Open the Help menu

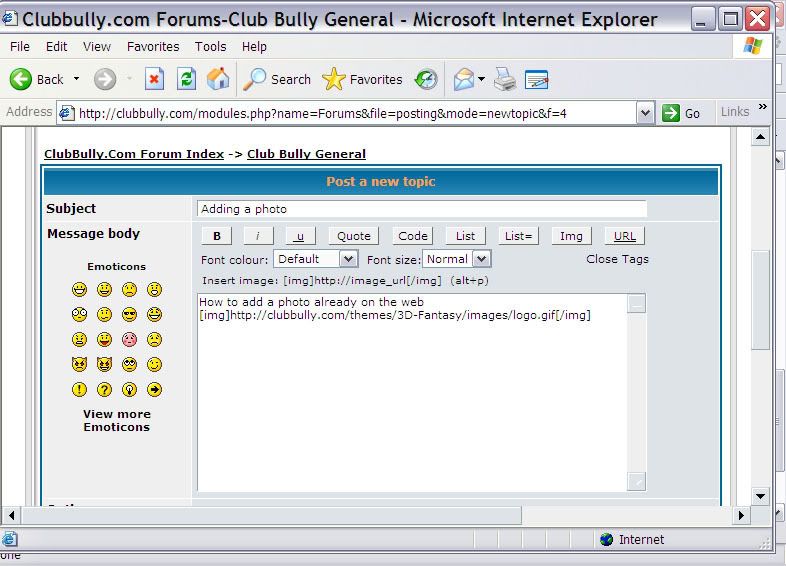coord(254,47)
